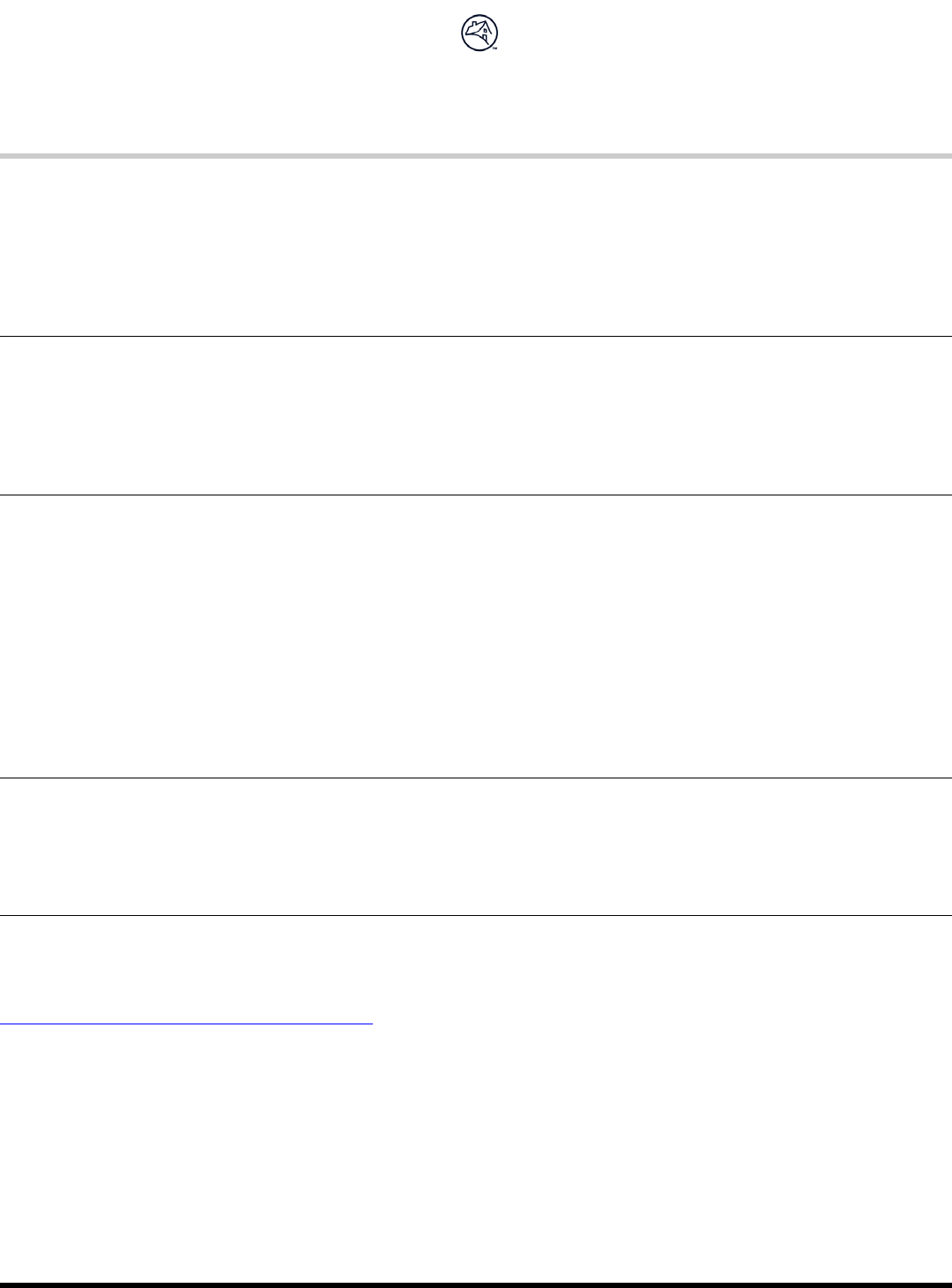This screenshot has height=1288, width=952.
Task: Click tallest blank section between second and third lines
Action: [476, 637]
